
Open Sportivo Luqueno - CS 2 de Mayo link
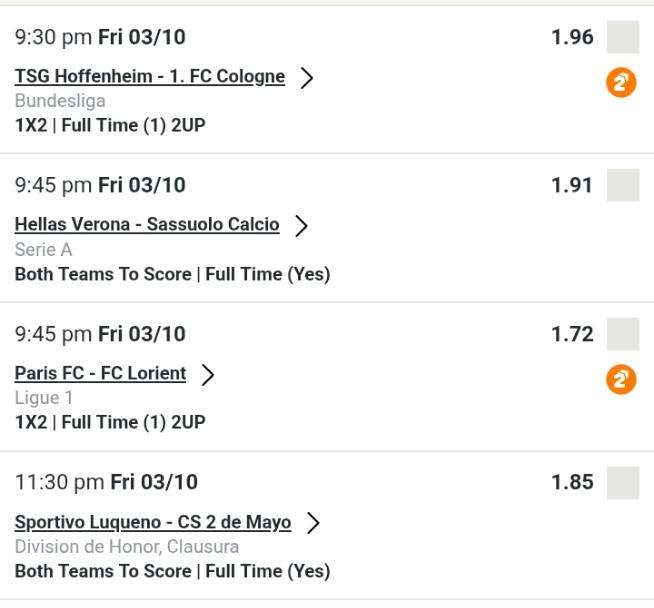click(153, 522)
